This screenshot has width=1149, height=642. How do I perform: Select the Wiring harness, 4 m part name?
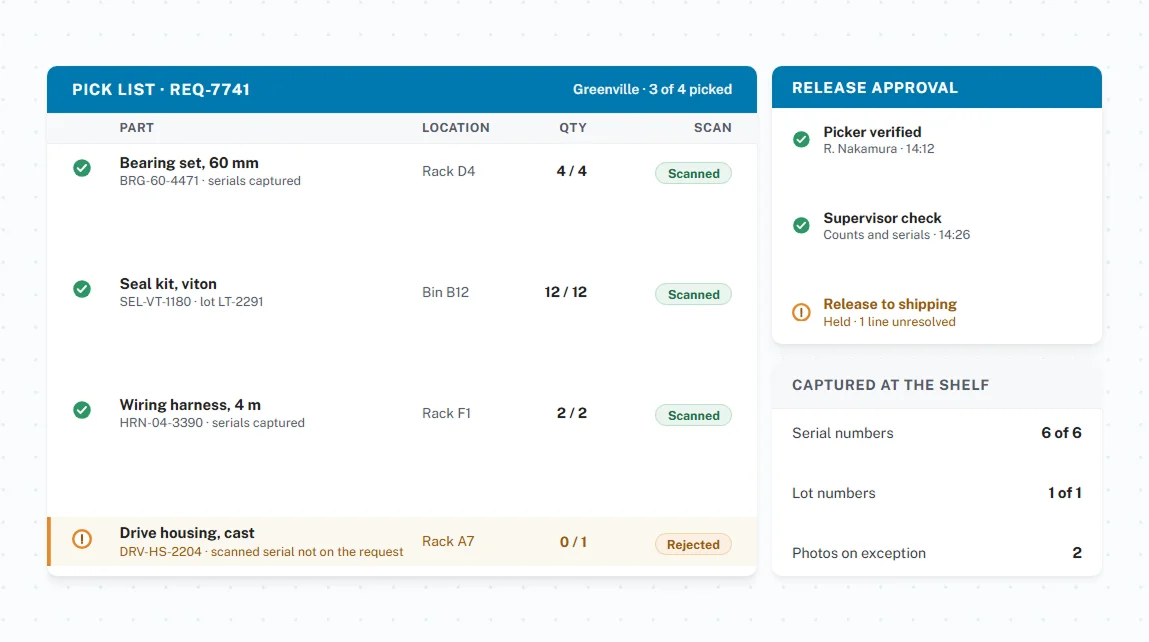(190, 405)
